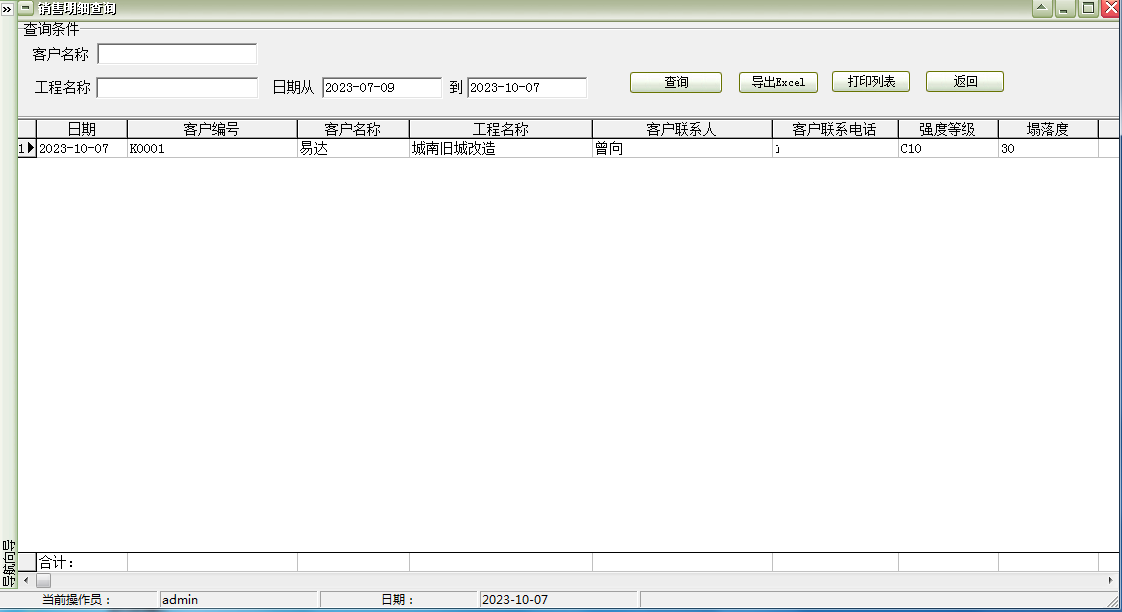Click the start date field 2023-07-09
Viewport: 1122px width, 612px height.
381,88
